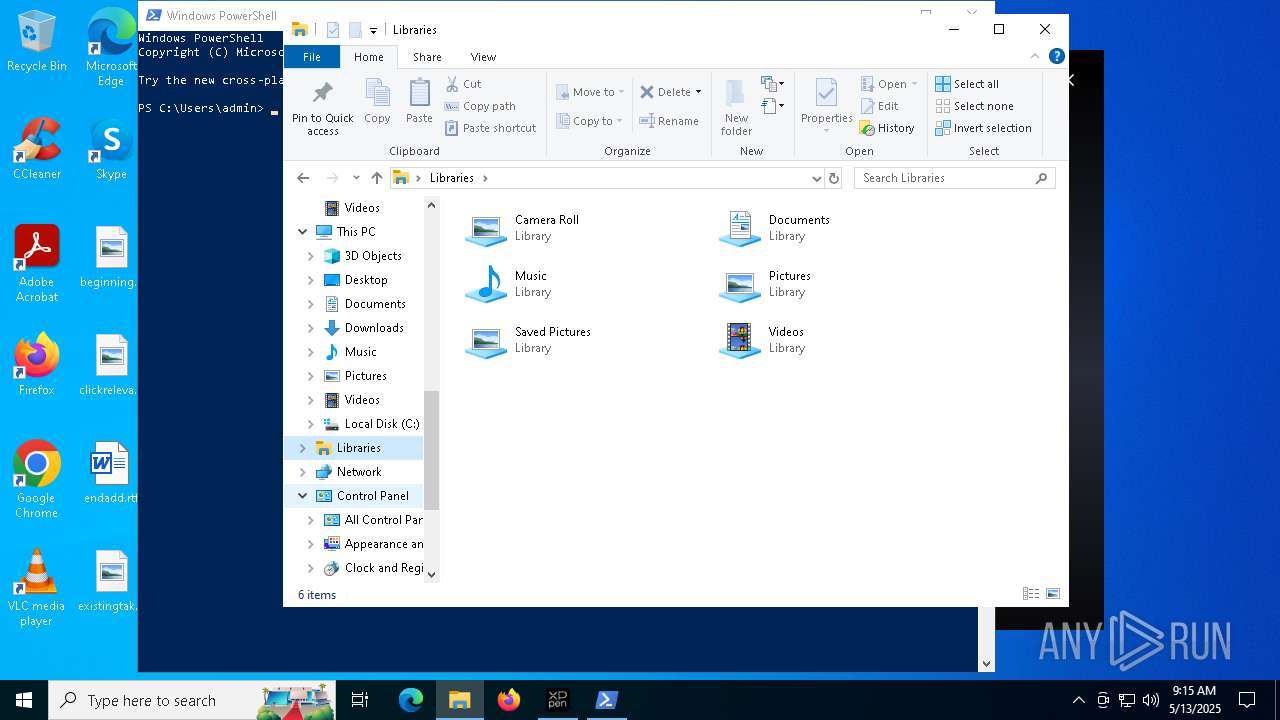
Task: Click the Explorer Help question icon
Action: click(x=1056, y=57)
